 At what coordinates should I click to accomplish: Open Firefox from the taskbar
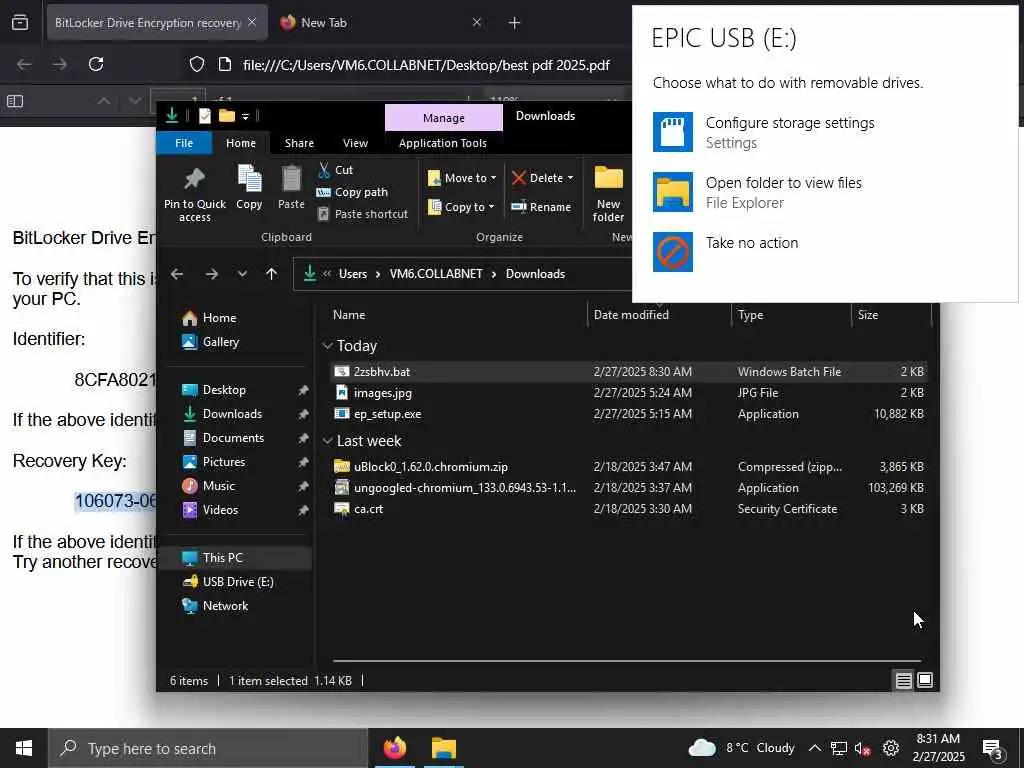click(394, 748)
